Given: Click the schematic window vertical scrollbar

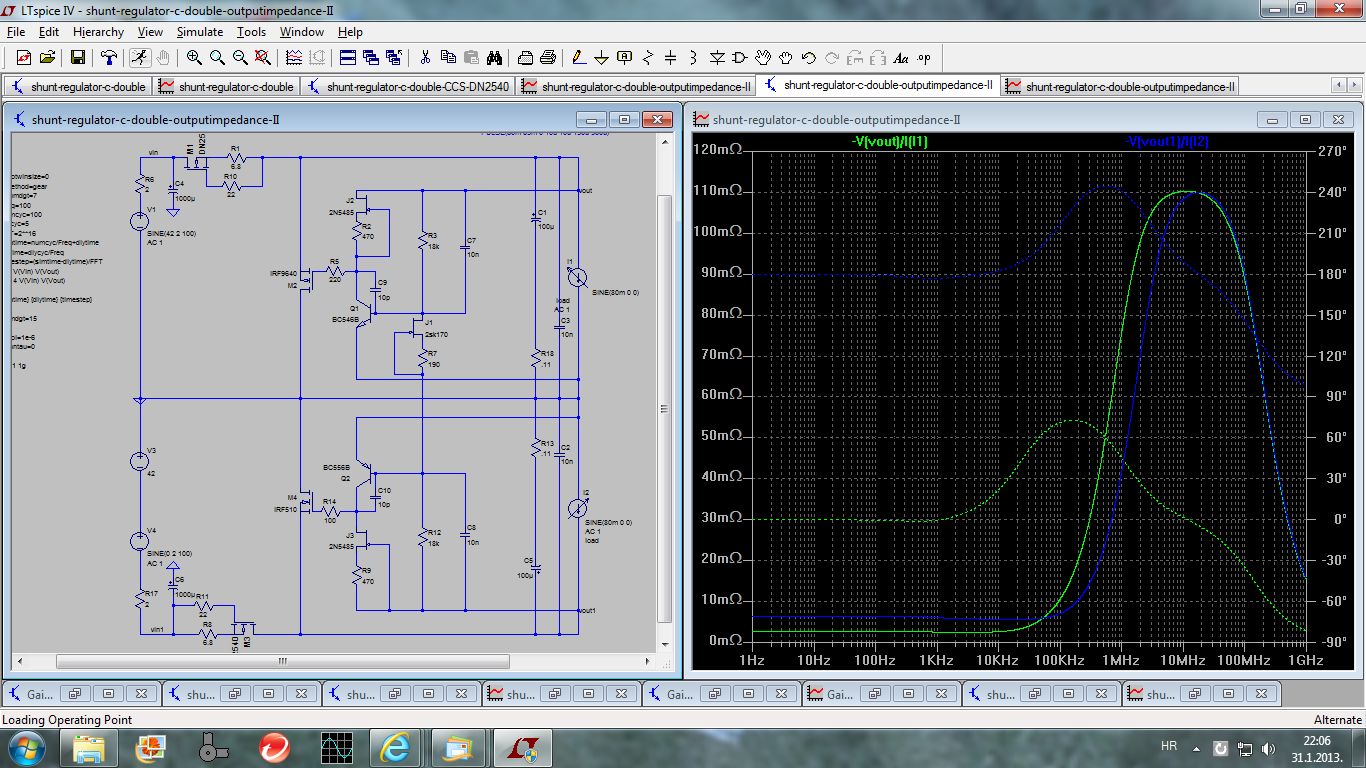Looking at the screenshot, I should 665,407.
